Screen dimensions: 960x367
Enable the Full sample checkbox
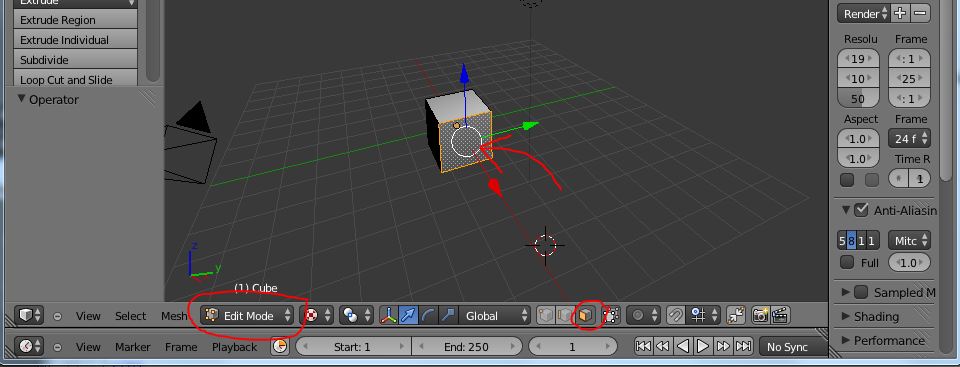[x=847, y=263]
